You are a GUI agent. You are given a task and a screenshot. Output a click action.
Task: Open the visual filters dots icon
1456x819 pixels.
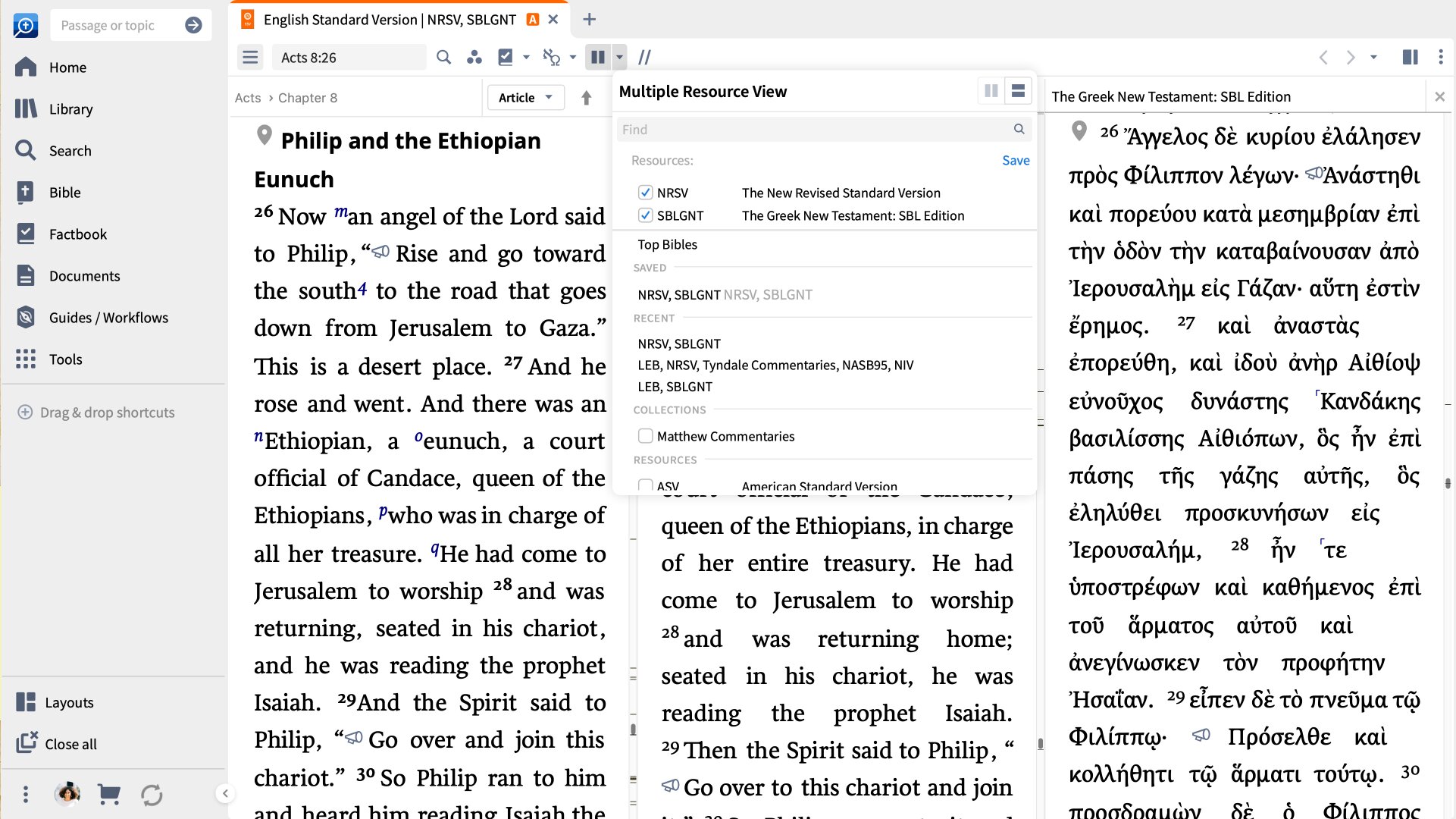click(x=474, y=57)
